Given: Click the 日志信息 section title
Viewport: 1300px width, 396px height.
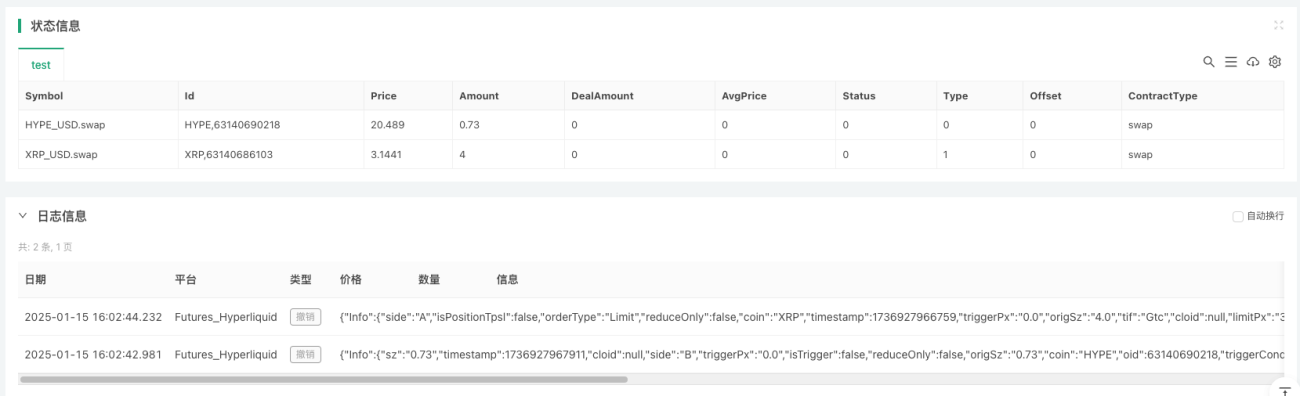Looking at the screenshot, I should [x=62, y=216].
